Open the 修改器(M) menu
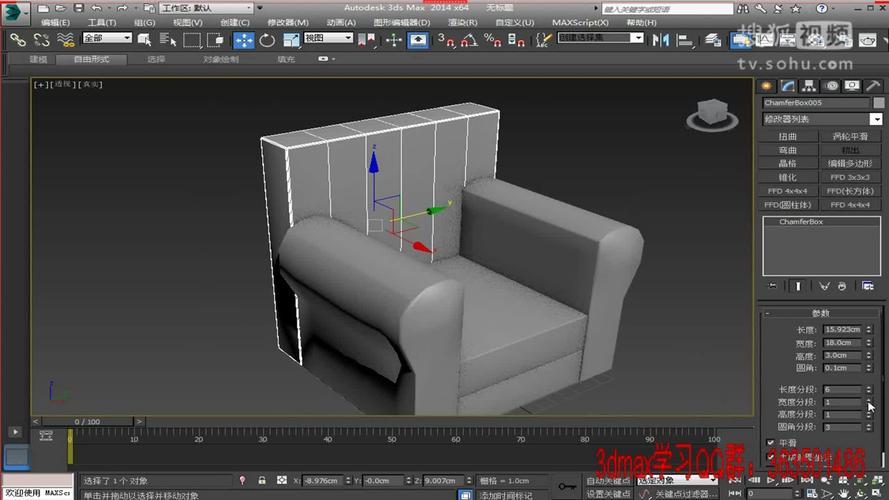The height and width of the screenshot is (500, 889). tap(288, 22)
